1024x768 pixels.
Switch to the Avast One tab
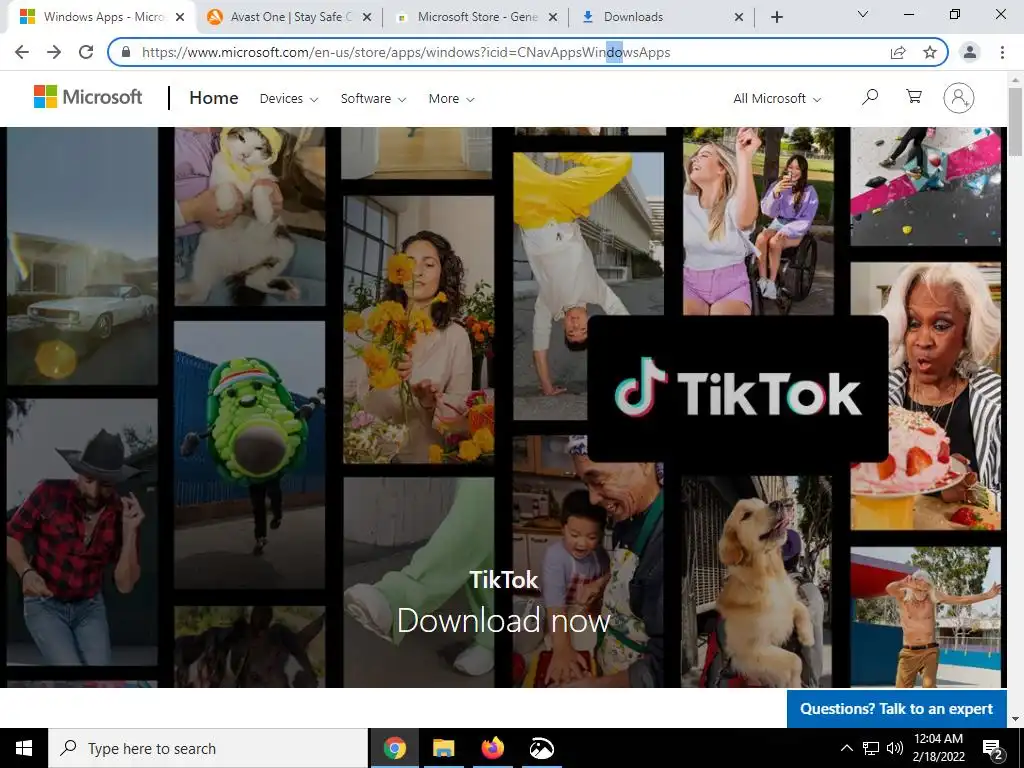[x=289, y=17]
